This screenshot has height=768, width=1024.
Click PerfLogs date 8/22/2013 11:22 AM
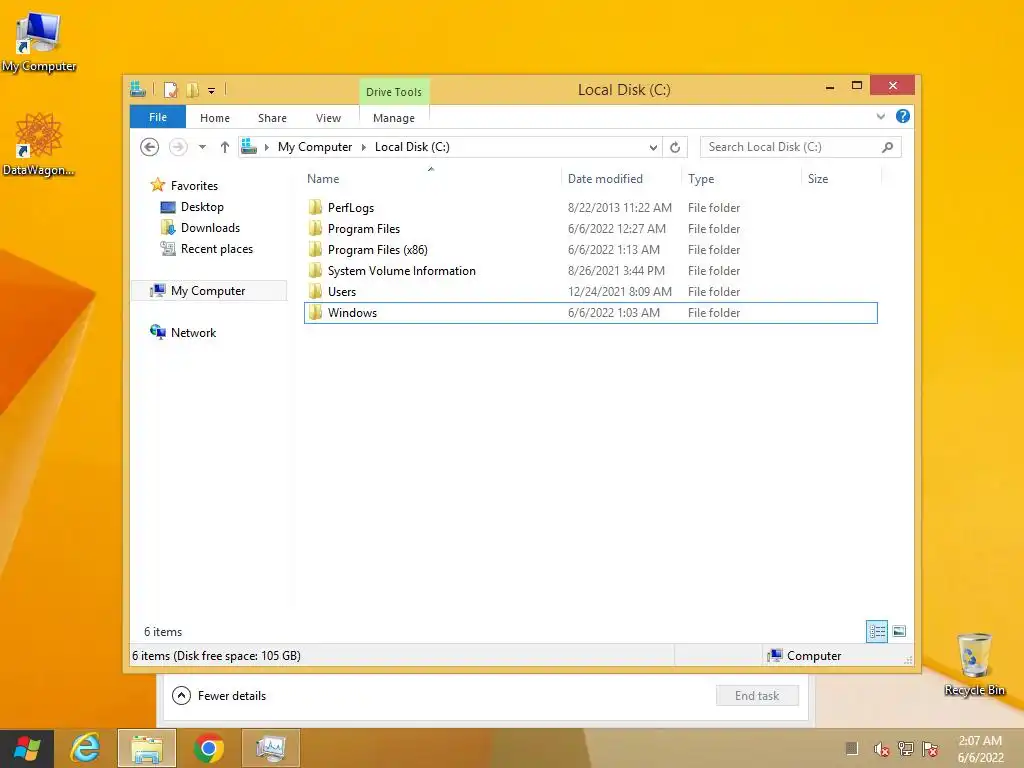(619, 208)
